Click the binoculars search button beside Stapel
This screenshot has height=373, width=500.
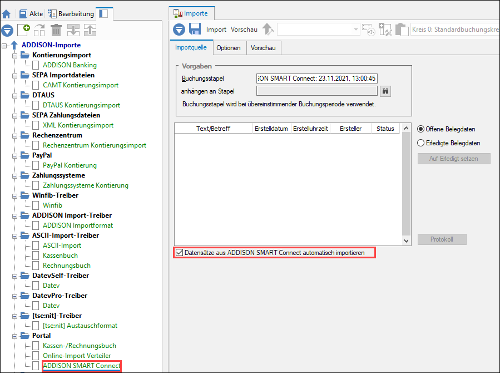click(385, 91)
